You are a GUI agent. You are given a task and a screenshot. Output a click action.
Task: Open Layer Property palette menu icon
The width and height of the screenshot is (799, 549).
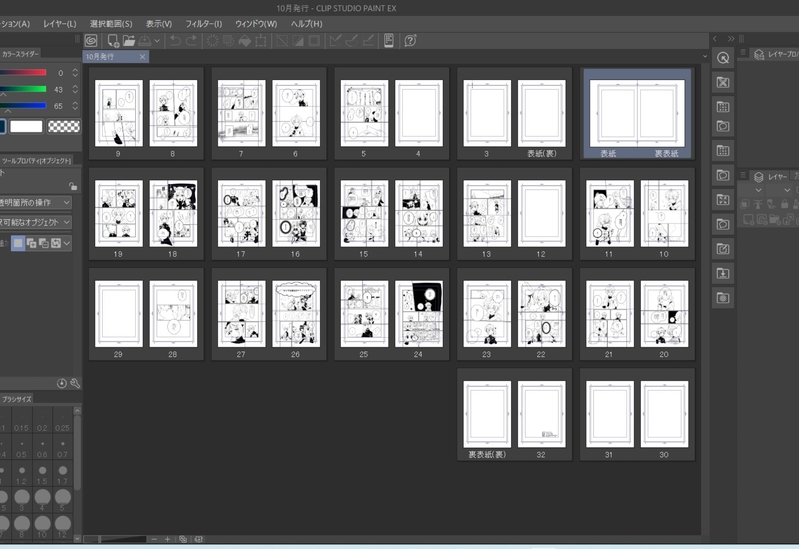click(743, 53)
